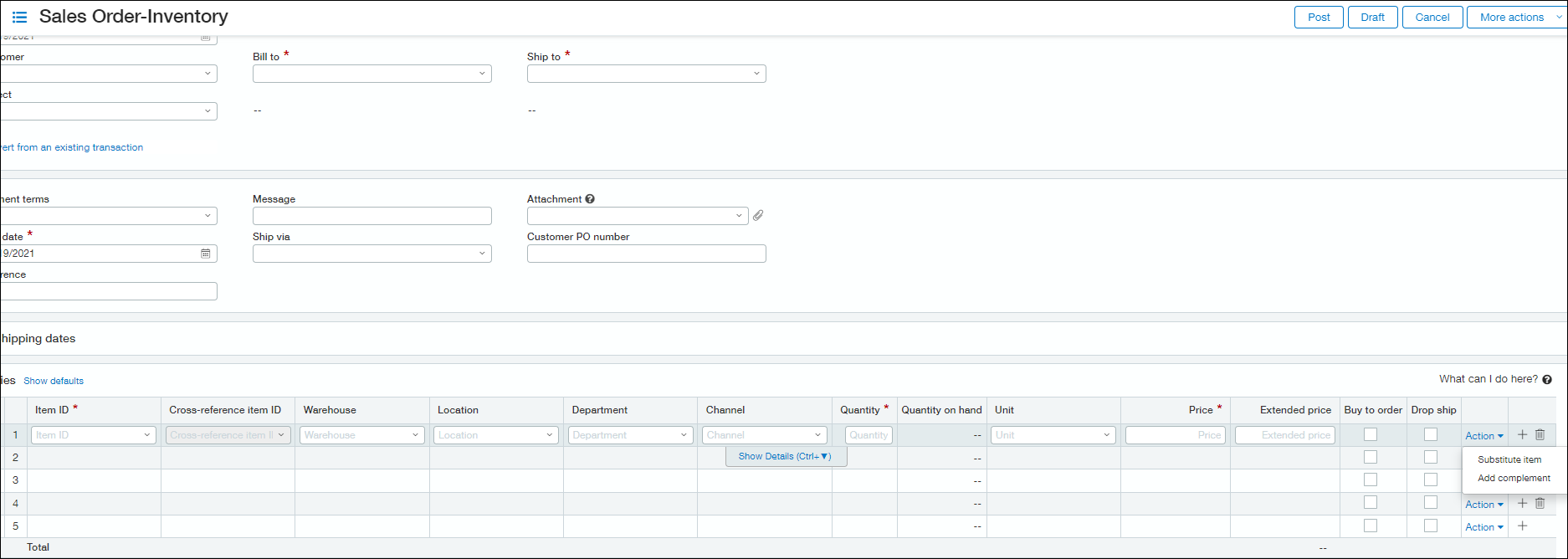Click the Attachment help question mark icon
Image resolution: width=1568 pixels, height=559 pixels.
click(x=590, y=199)
